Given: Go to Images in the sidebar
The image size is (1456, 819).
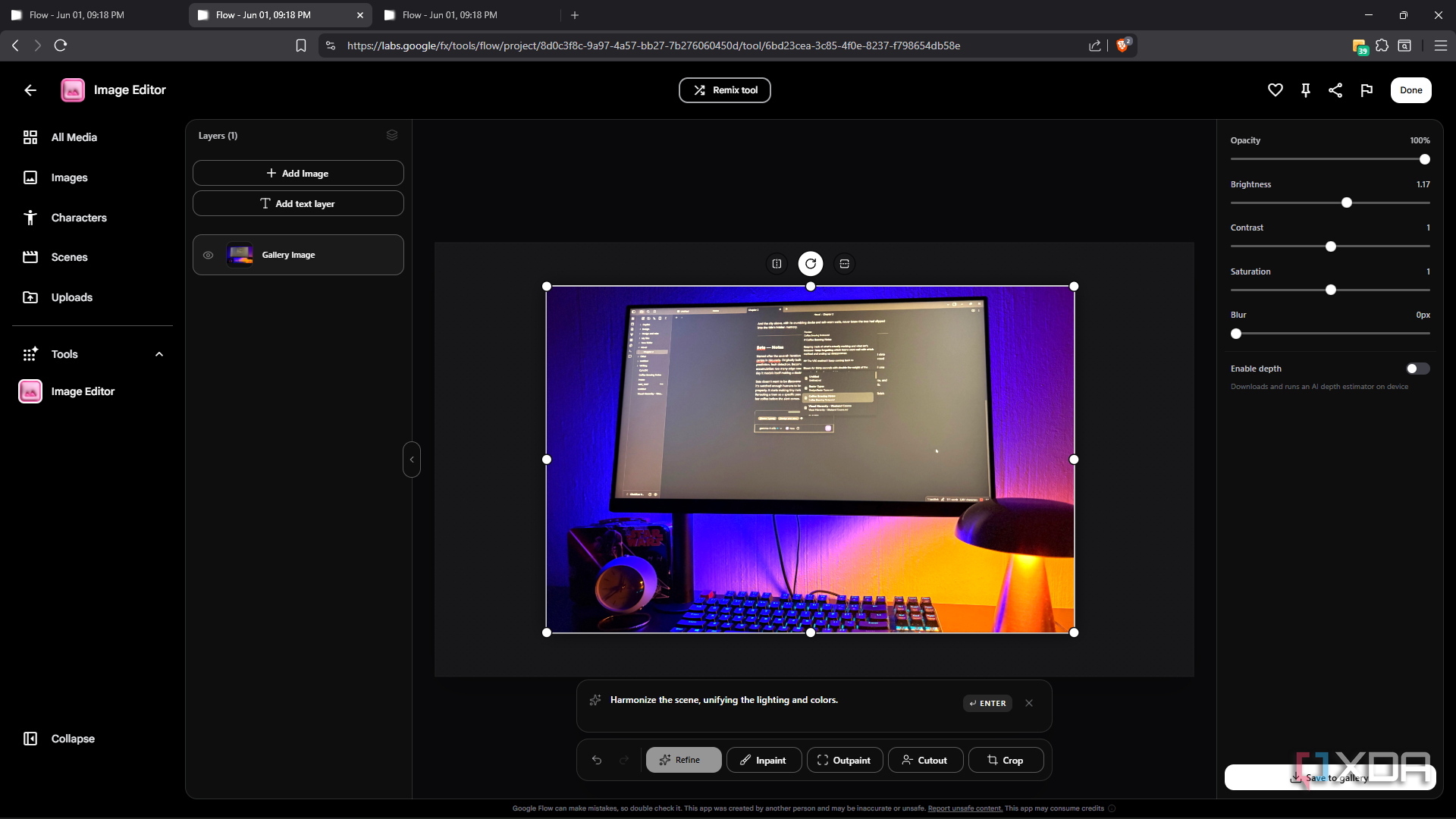Looking at the screenshot, I should [55, 177].
